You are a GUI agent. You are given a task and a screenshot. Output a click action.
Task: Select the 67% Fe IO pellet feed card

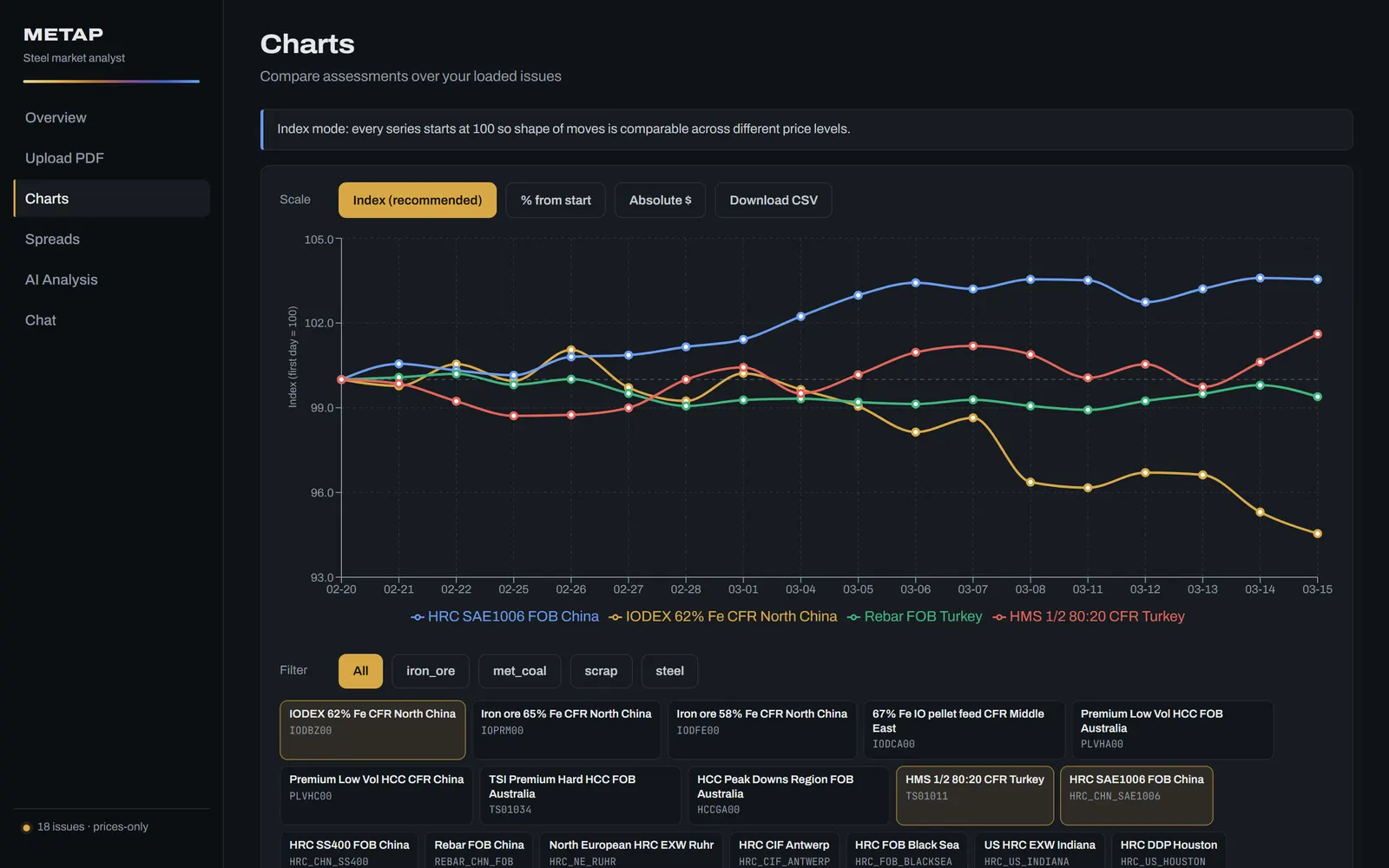click(x=964, y=730)
